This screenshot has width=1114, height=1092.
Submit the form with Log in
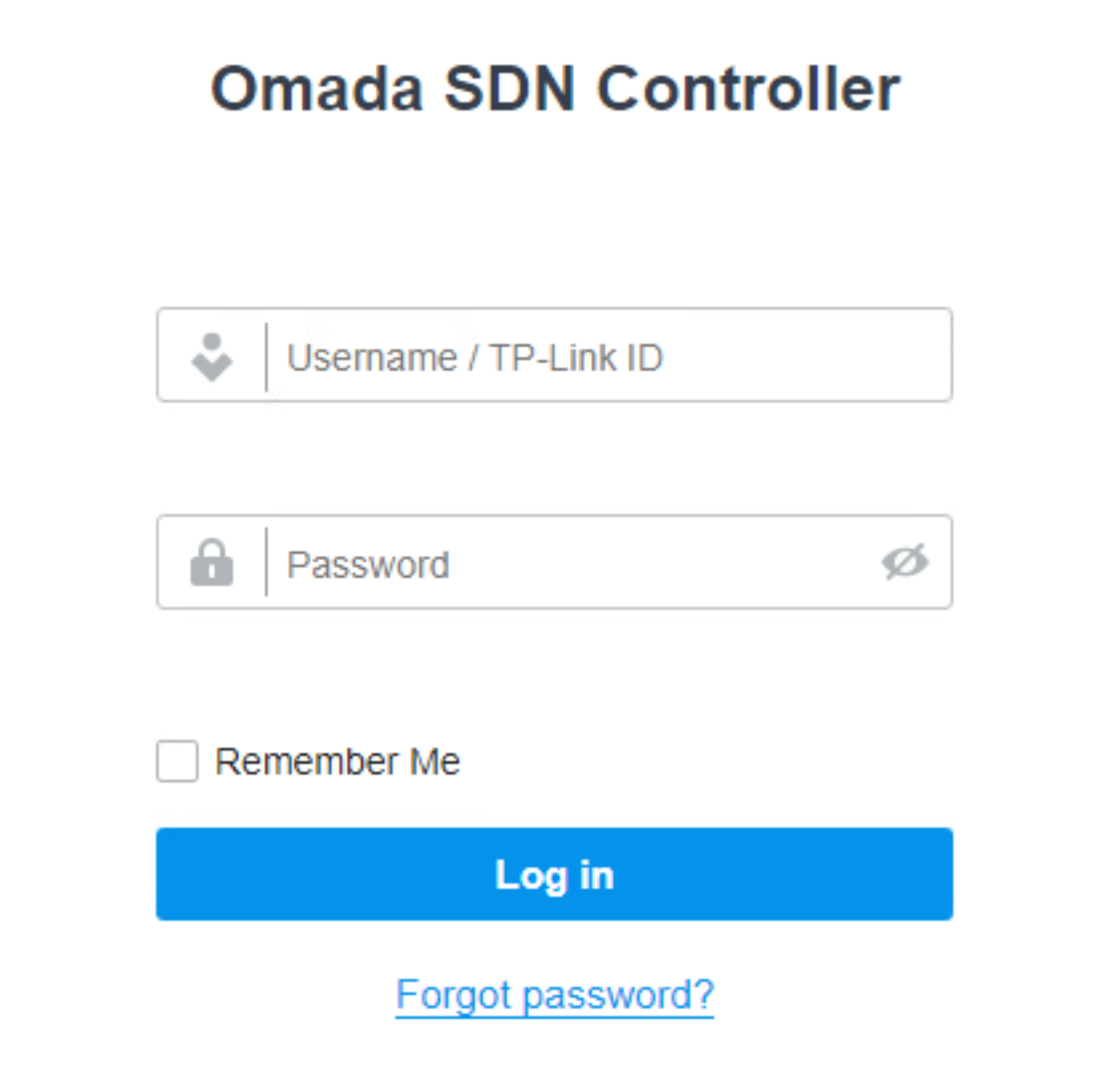click(x=554, y=874)
